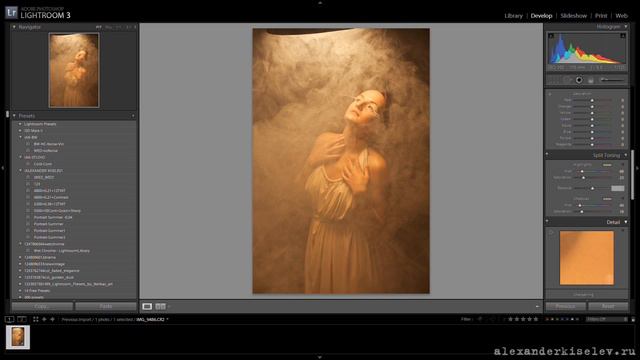Click the Navigator preview image
This screenshot has height=360, width=640.
pos(74,71)
